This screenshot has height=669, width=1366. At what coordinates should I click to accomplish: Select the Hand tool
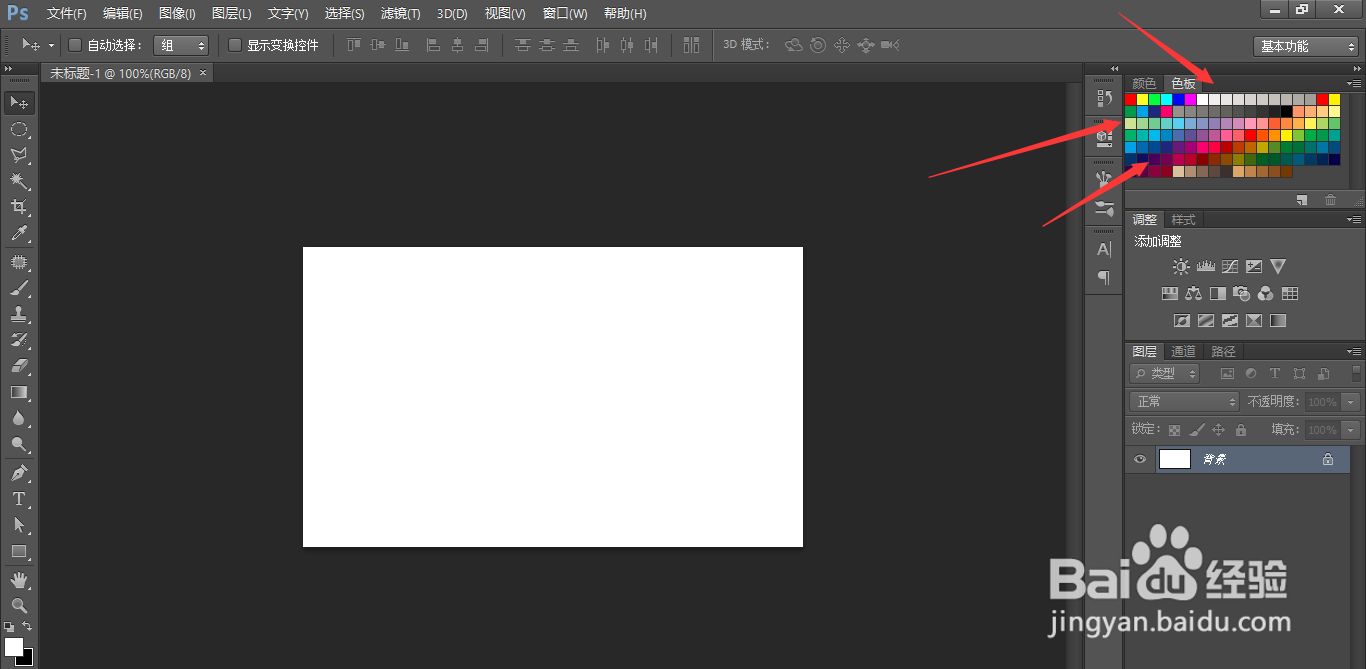click(19, 579)
